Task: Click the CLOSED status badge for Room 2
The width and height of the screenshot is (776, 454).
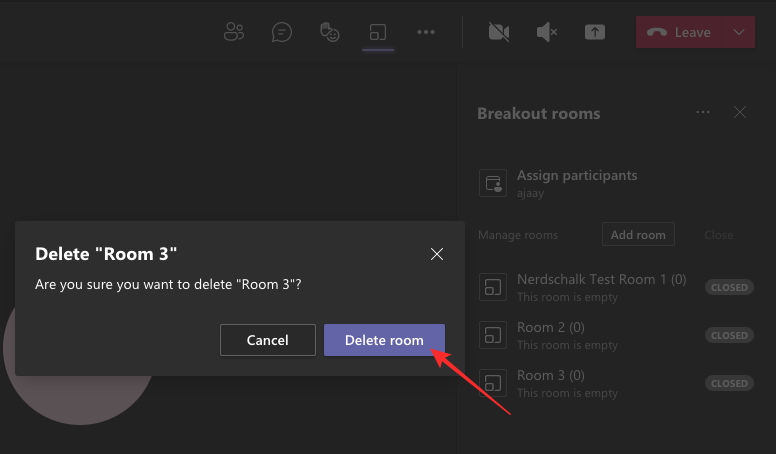Action: click(729, 335)
